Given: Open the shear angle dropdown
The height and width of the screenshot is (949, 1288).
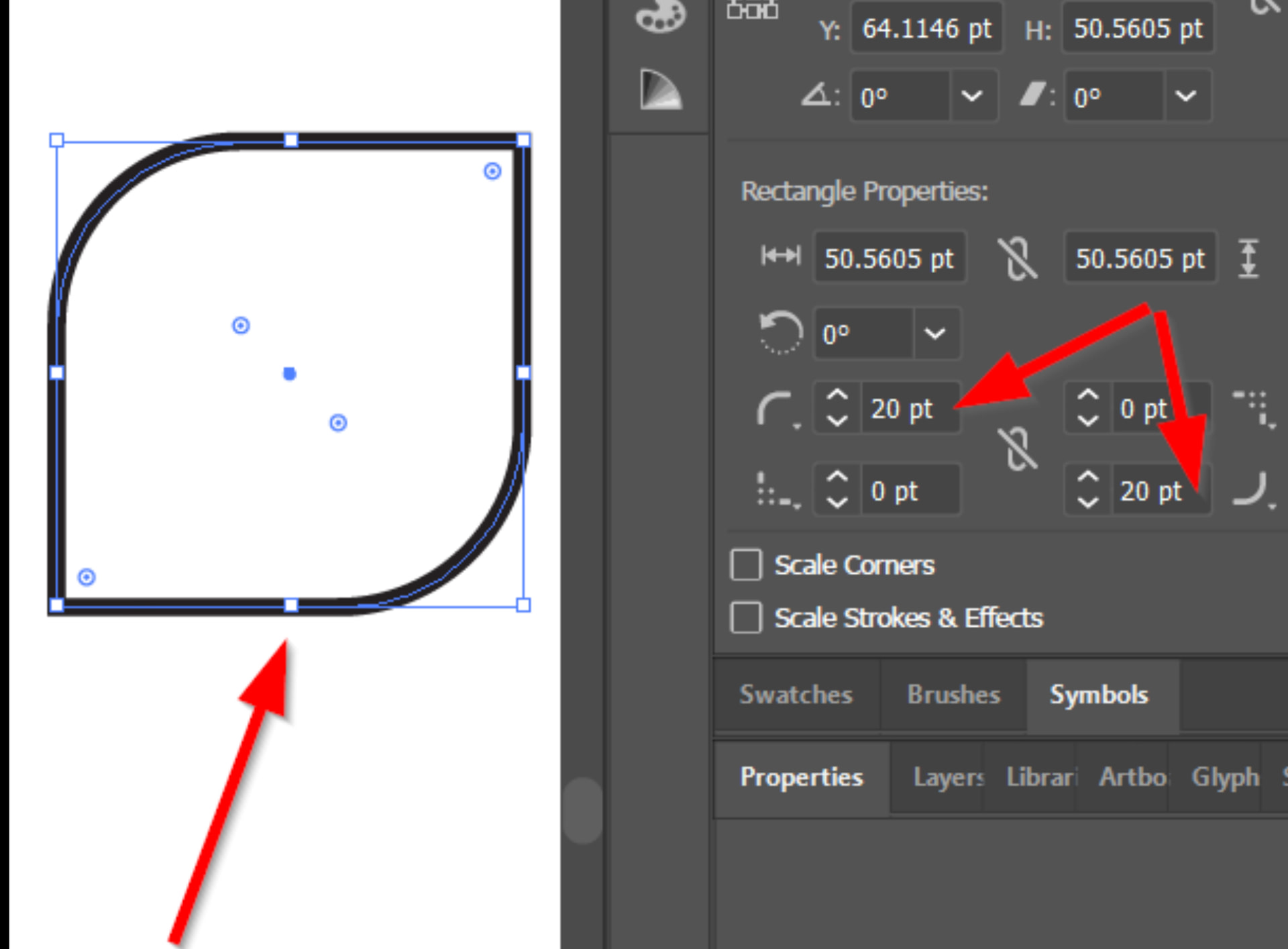Looking at the screenshot, I should tap(1186, 96).
